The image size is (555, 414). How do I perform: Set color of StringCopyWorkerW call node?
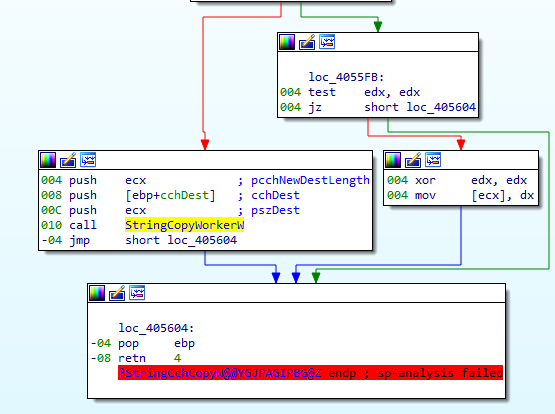click(48, 160)
